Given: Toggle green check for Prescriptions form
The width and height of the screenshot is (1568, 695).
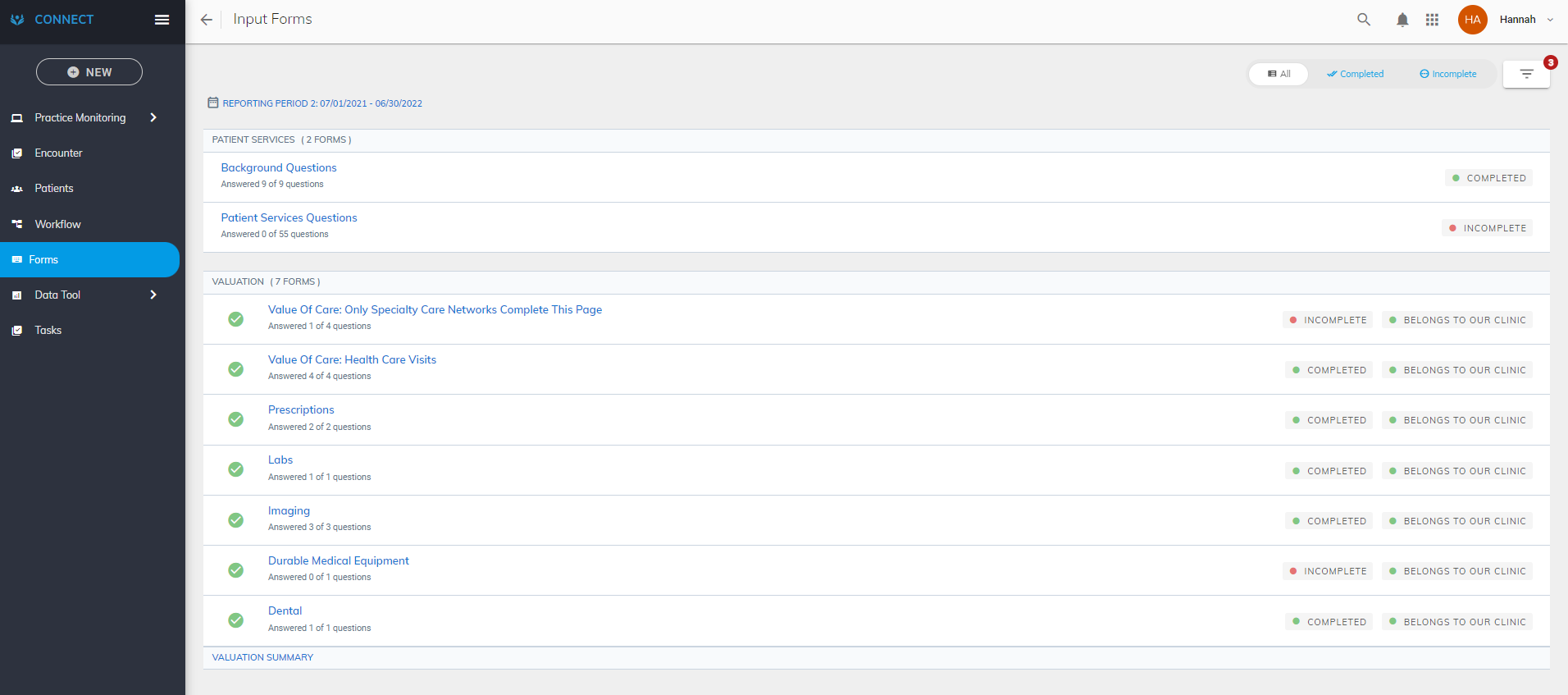Looking at the screenshot, I should (235, 419).
